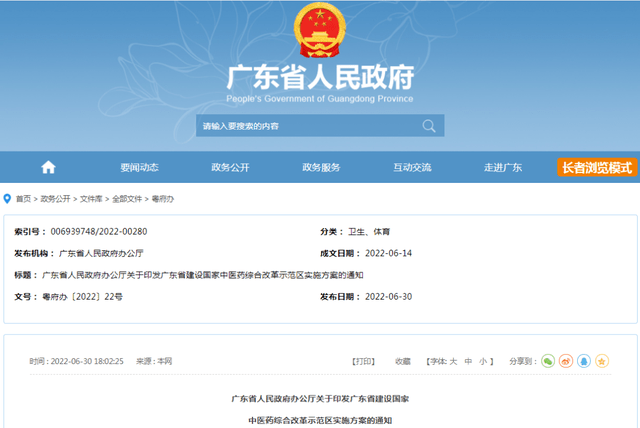Screen dimensions: 640x428
Task: Set font size to 小 (small)
Action: click(x=482, y=360)
